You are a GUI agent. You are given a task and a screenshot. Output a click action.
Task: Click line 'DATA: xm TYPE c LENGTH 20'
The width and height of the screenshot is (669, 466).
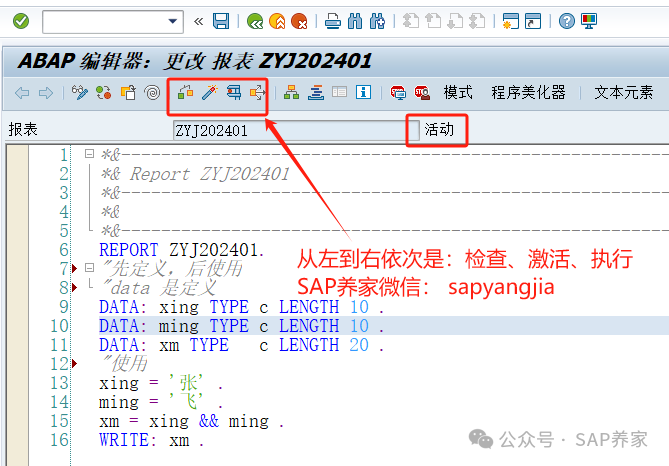(241, 345)
